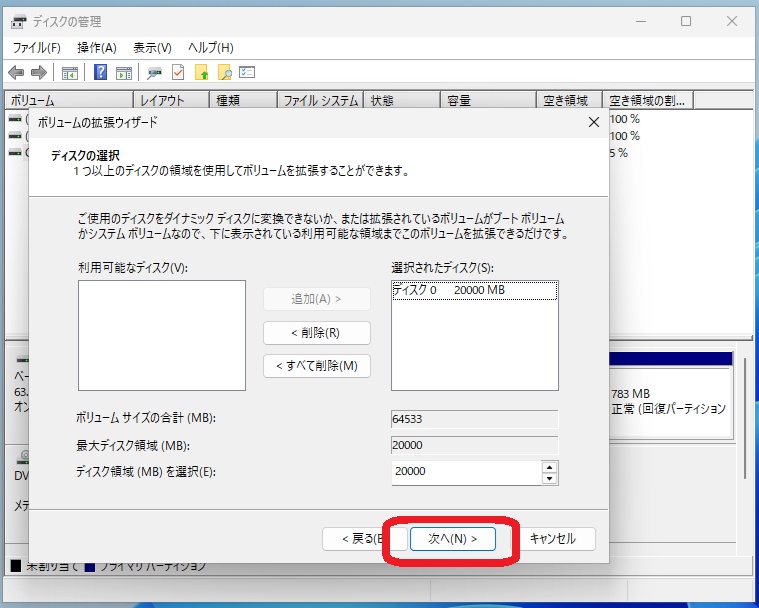Click the Back arrow toolbar icon
Viewport: 759px width, 608px height.
click(16, 73)
